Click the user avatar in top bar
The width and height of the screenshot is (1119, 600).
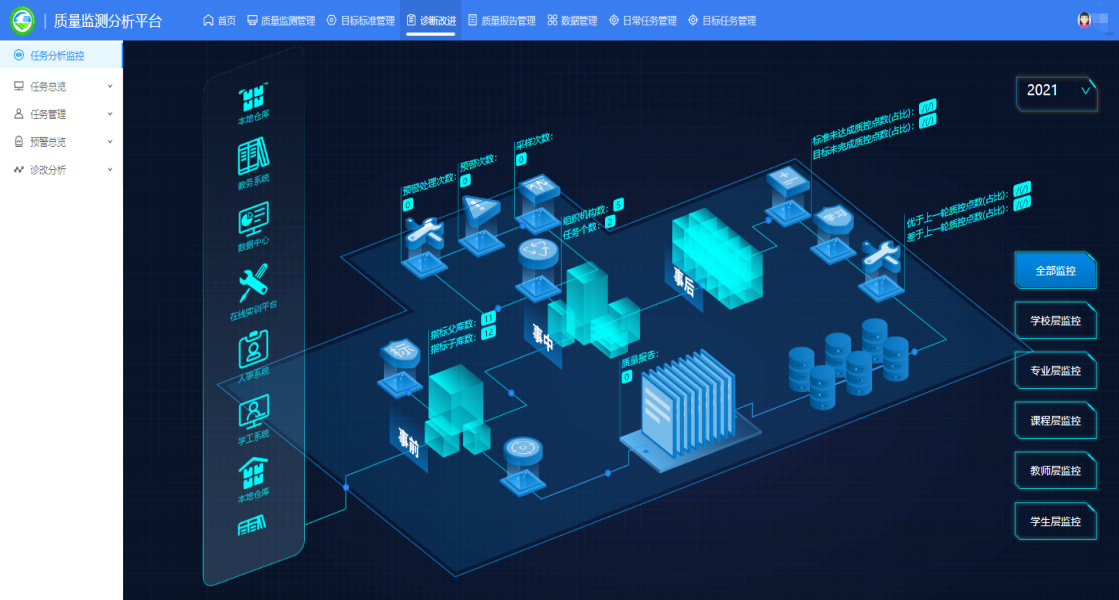1085,20
